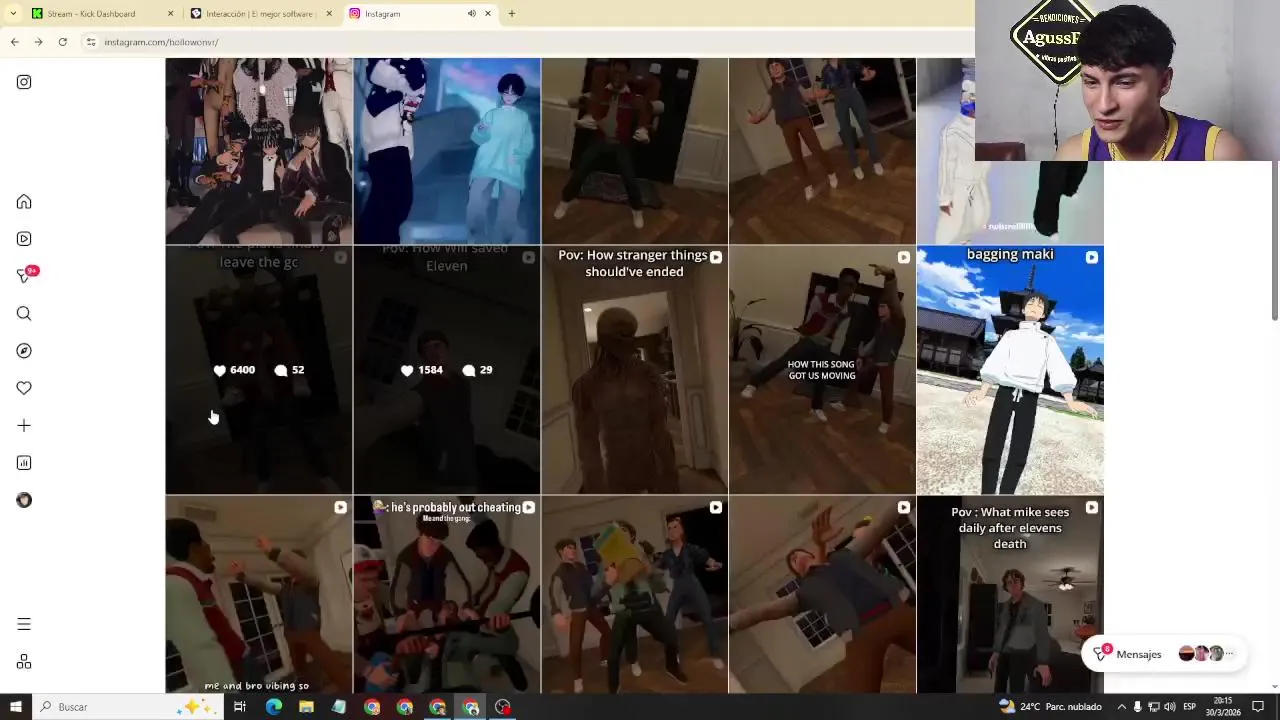Select the Instagram browser tab
1280x720 pixels.
click(420, 14)
